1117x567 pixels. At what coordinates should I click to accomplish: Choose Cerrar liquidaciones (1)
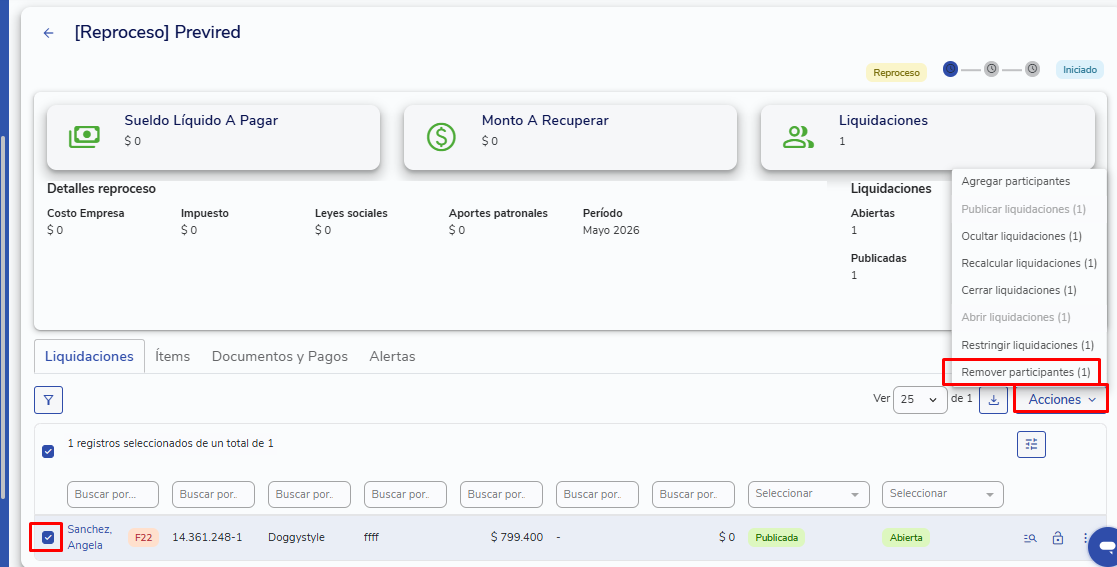point(1019,291)
